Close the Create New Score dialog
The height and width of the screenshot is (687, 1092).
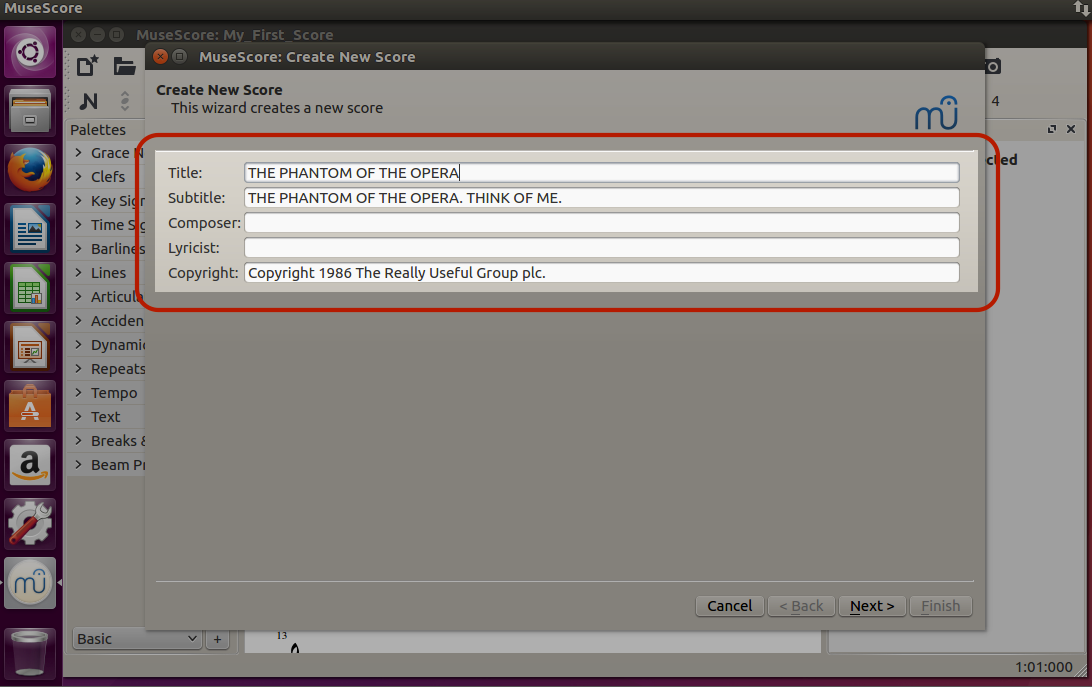(x=160, y=56)
